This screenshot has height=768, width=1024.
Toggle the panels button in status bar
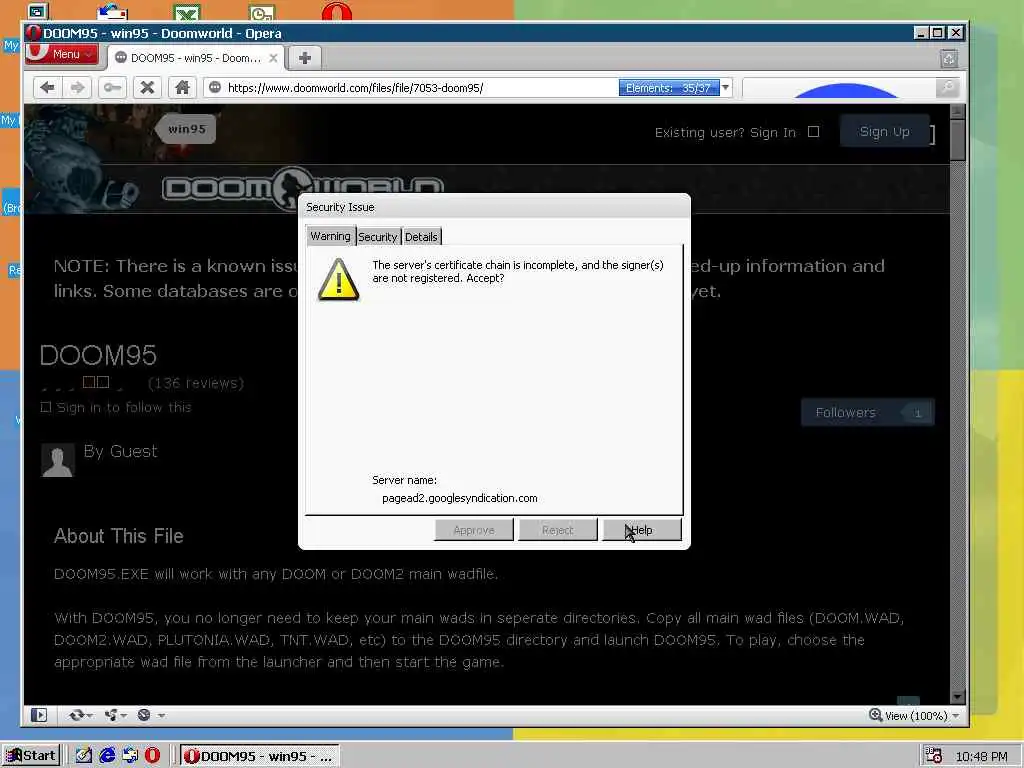(x=39, y=715)
